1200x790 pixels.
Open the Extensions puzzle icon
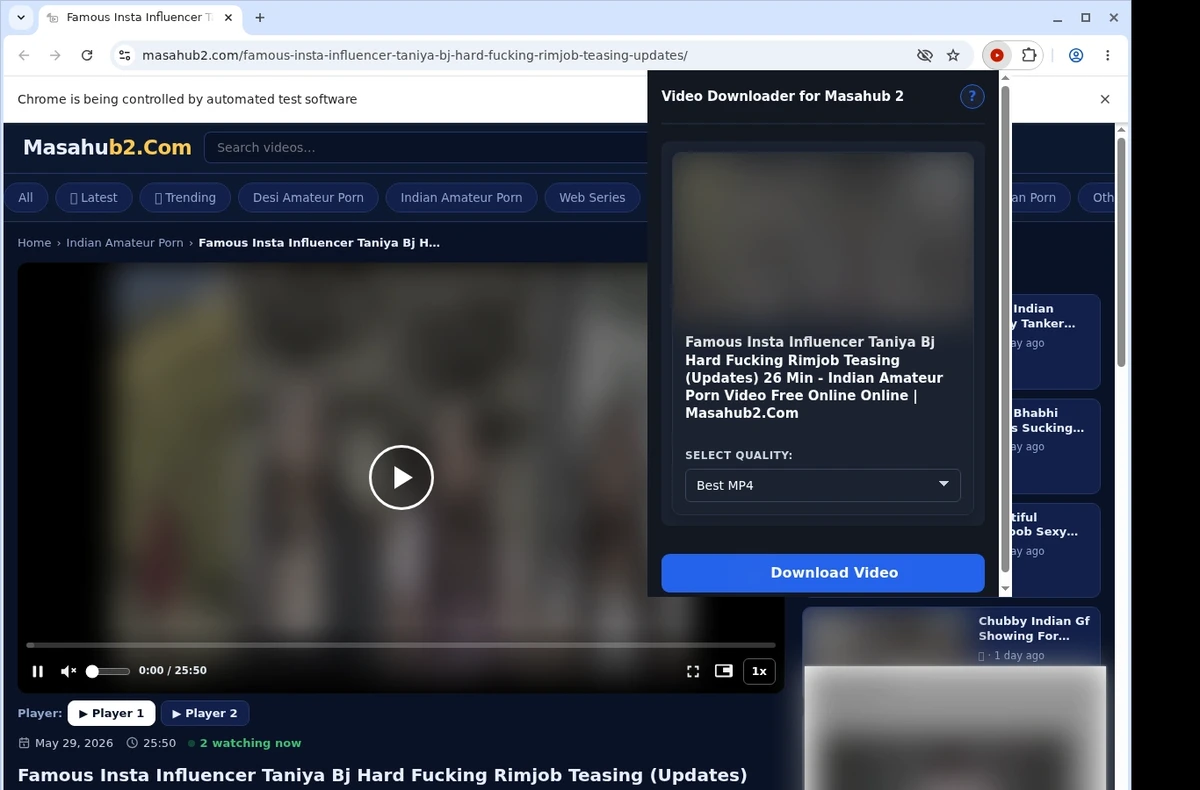[x=1028, y=56]
